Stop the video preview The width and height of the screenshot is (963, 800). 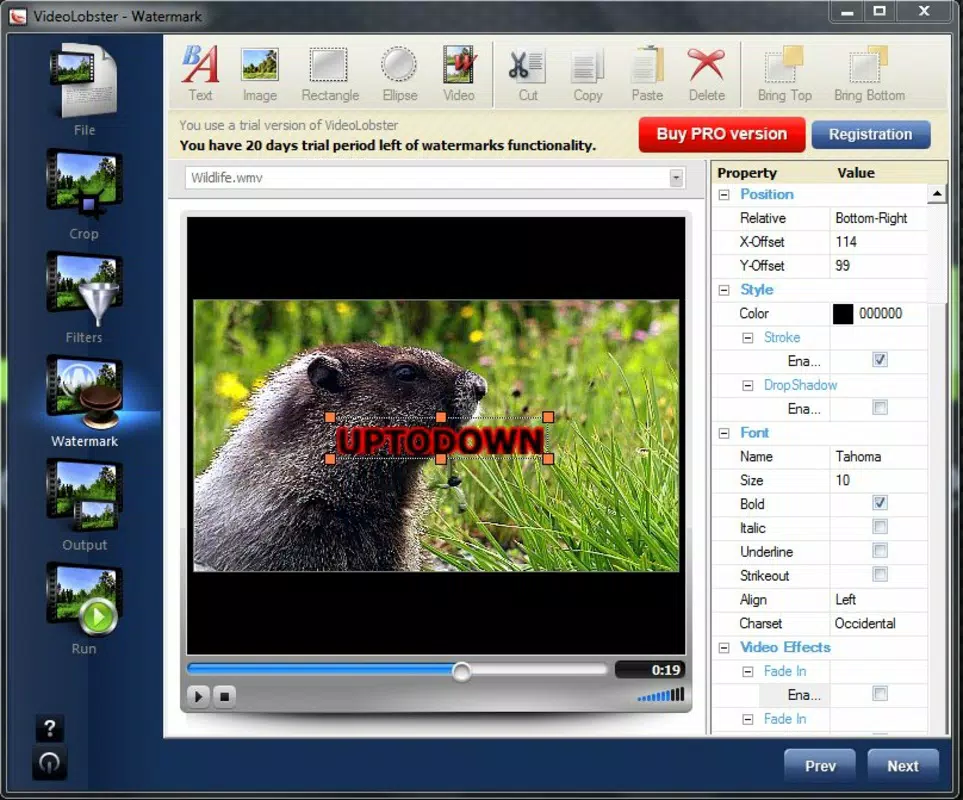pyautogui.click(x=224, y=696)
